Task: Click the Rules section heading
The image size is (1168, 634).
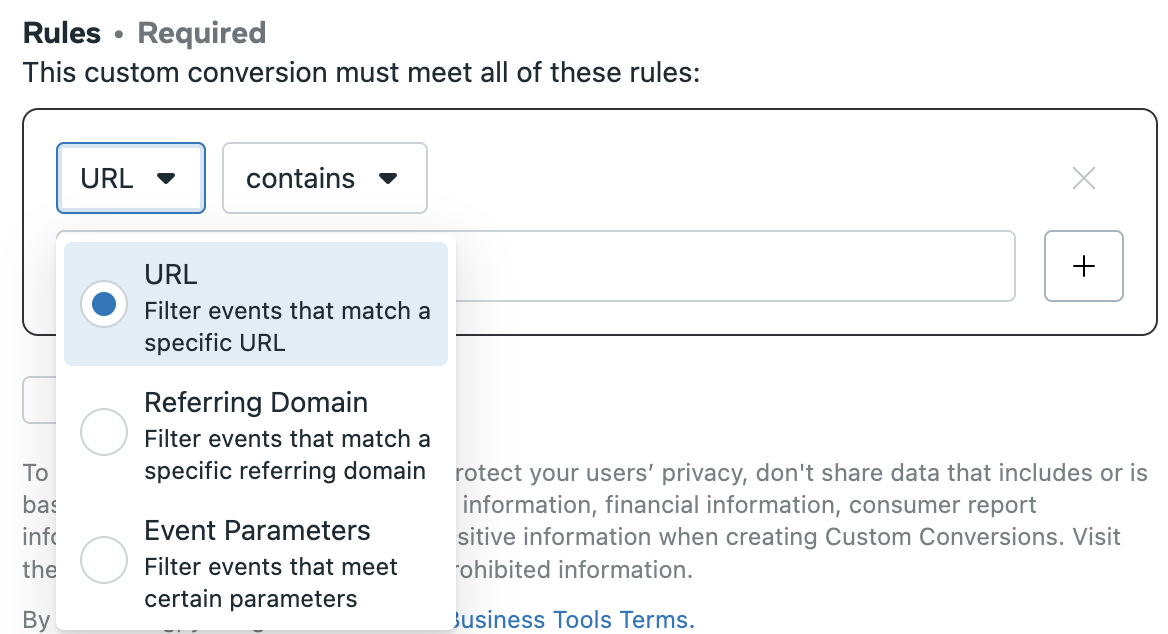Action: pos(62,33)
